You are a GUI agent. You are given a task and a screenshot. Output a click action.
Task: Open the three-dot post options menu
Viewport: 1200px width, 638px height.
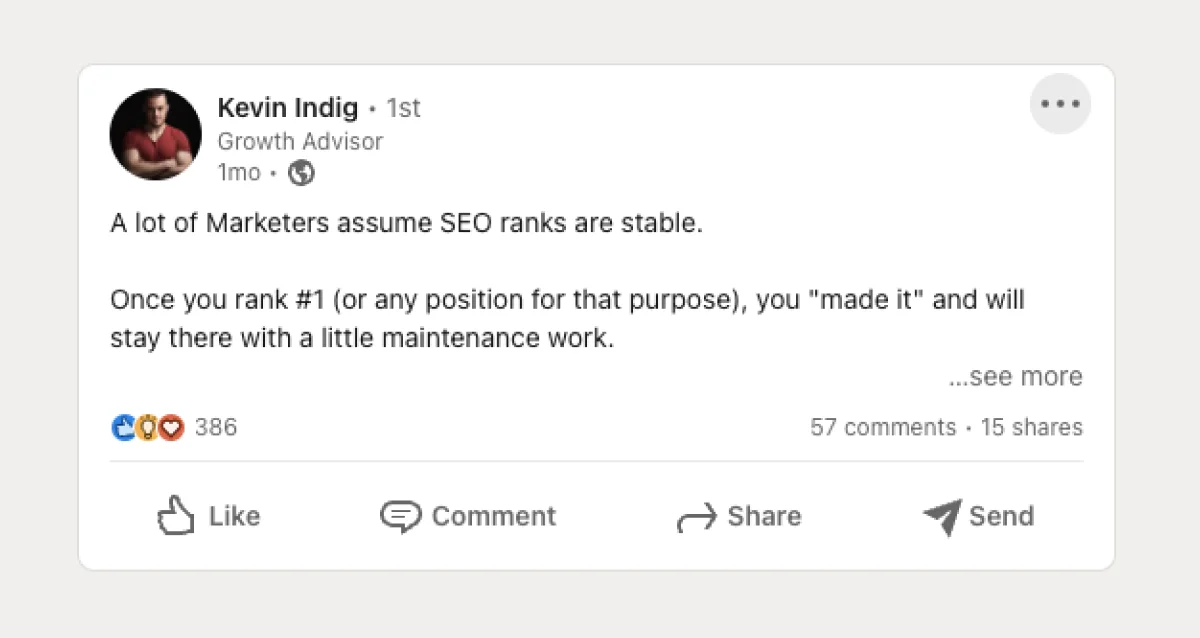pyautogui.click(x=1060, y=103)
